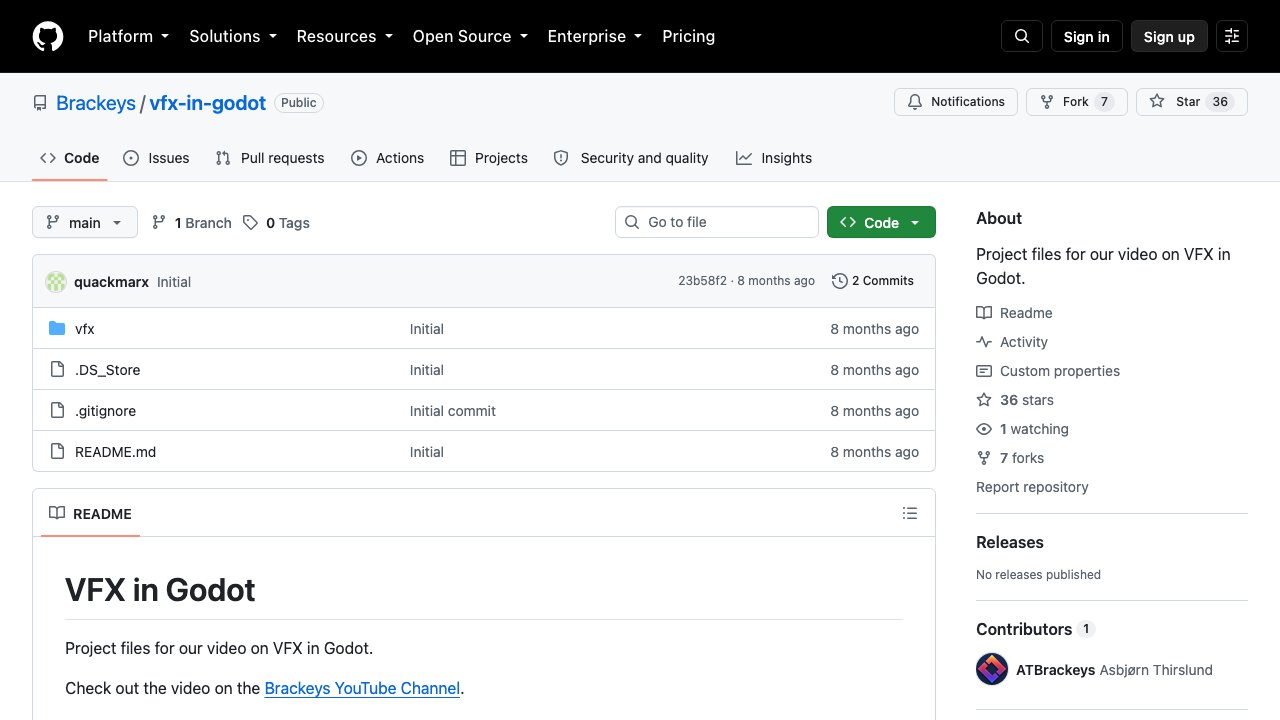Viewport: 1280px width, 720px height.
Task: Click the book icon beside Readme link
Action: tap(984, 313)
